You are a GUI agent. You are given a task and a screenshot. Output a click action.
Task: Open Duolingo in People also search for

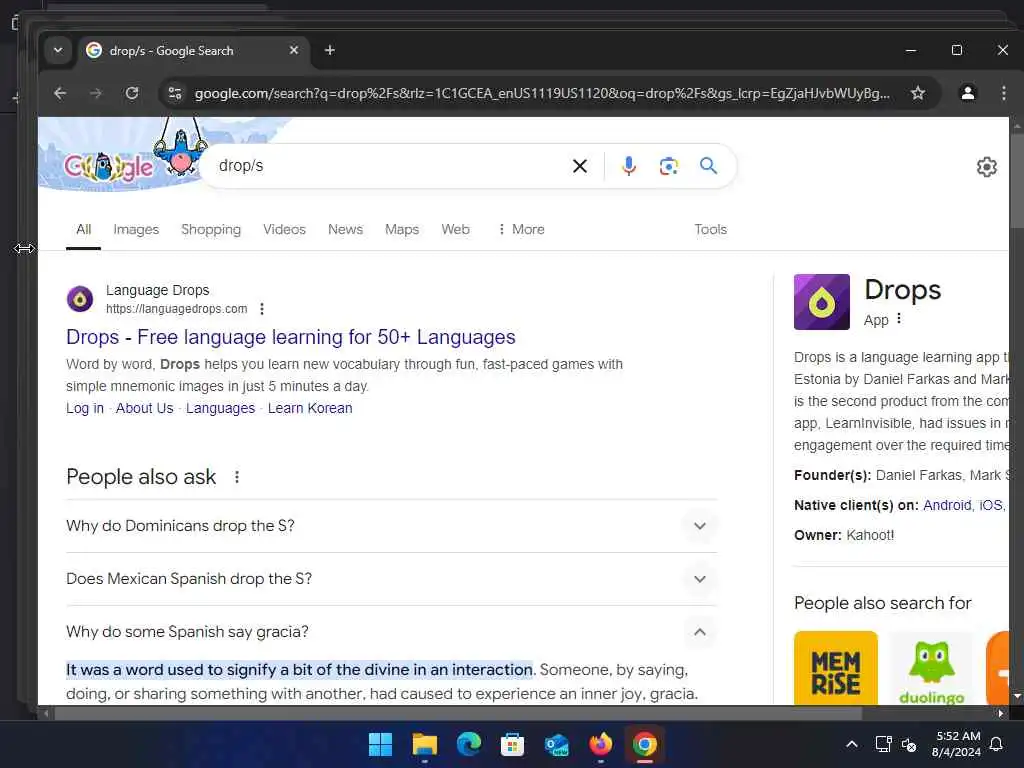[x=931, y=667]
